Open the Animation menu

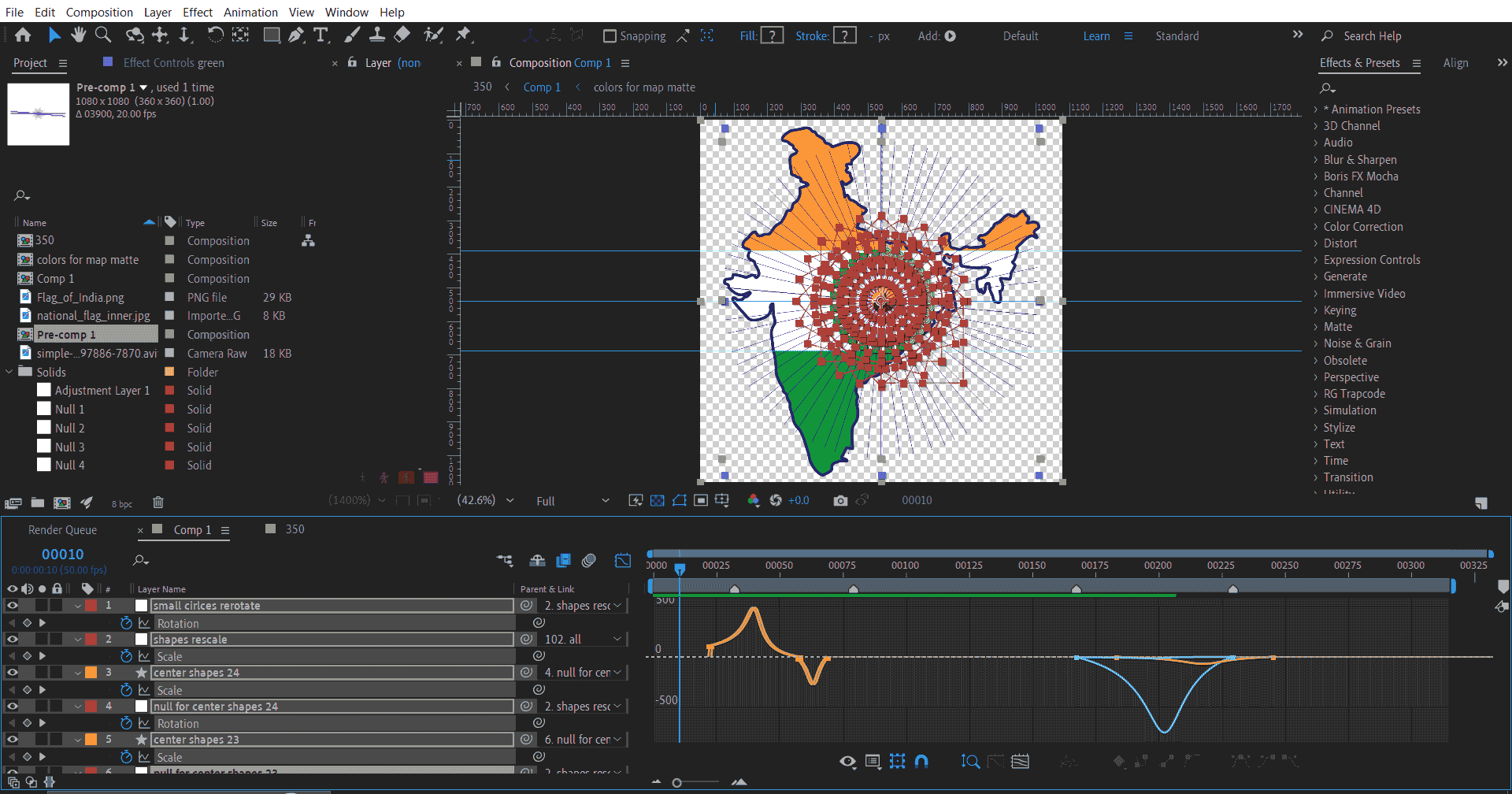point(250,12)
